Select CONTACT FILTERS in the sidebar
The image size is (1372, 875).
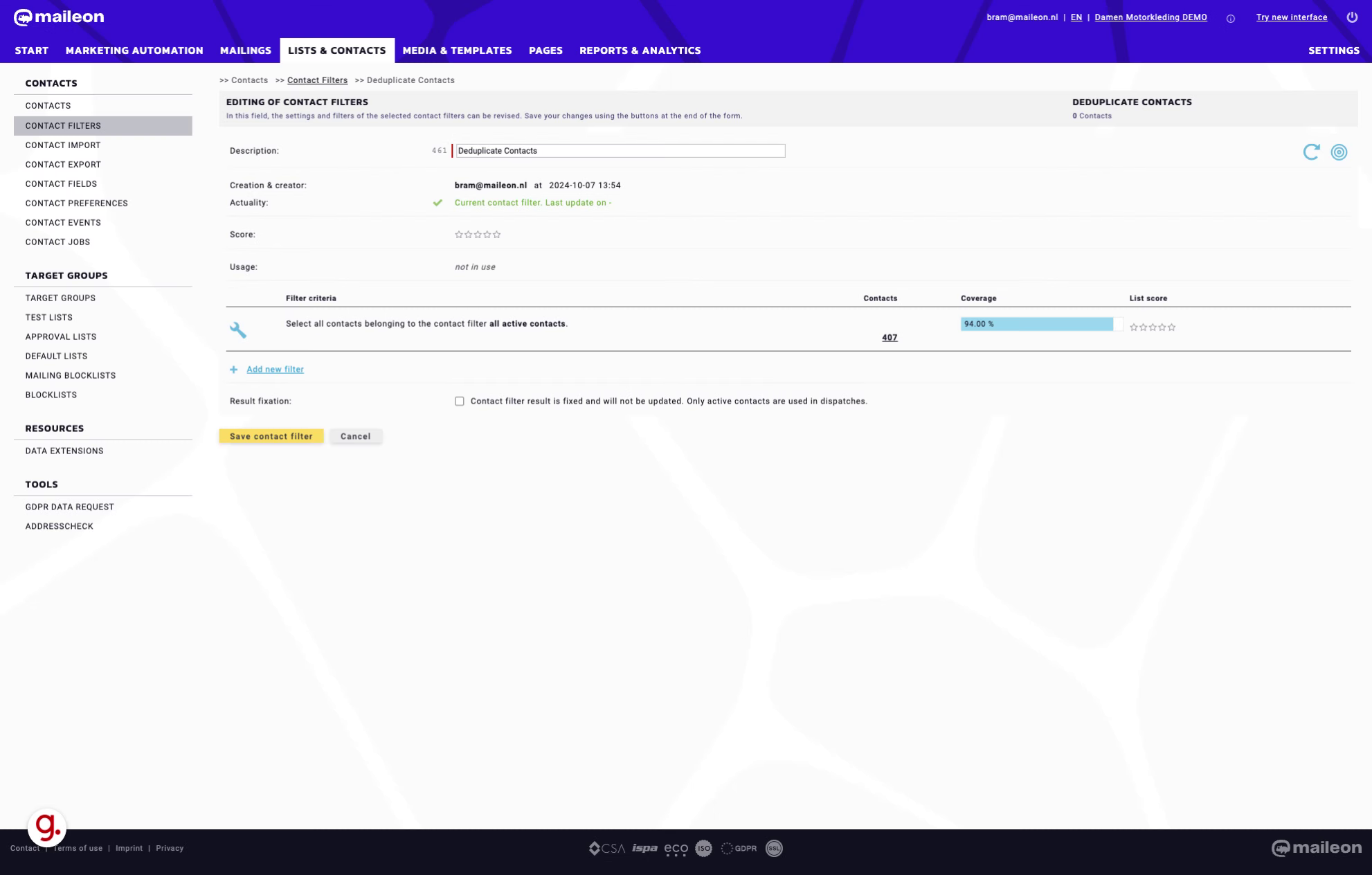pos(103,125)
